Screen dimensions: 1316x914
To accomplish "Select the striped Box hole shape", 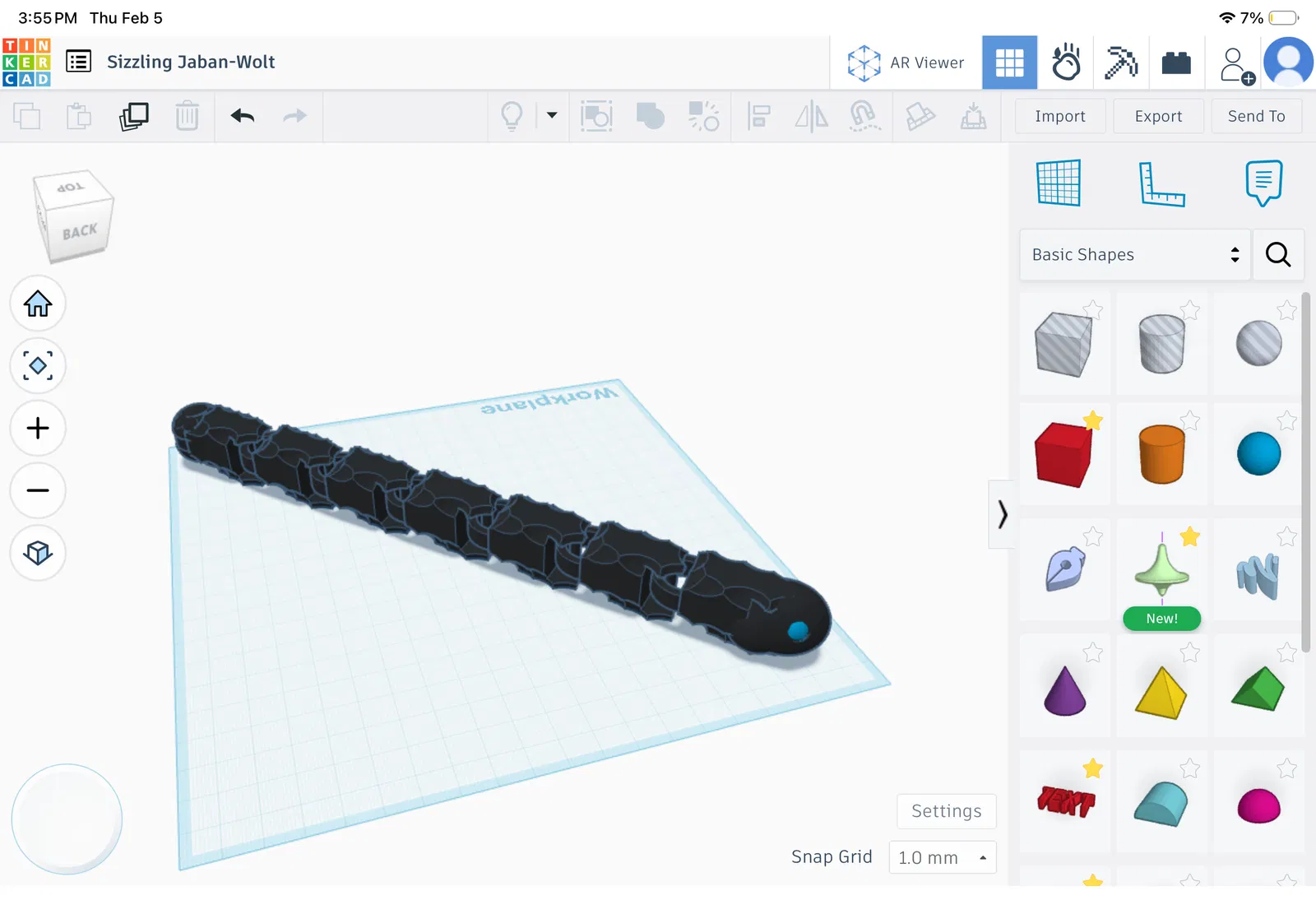I will 1063,344.
